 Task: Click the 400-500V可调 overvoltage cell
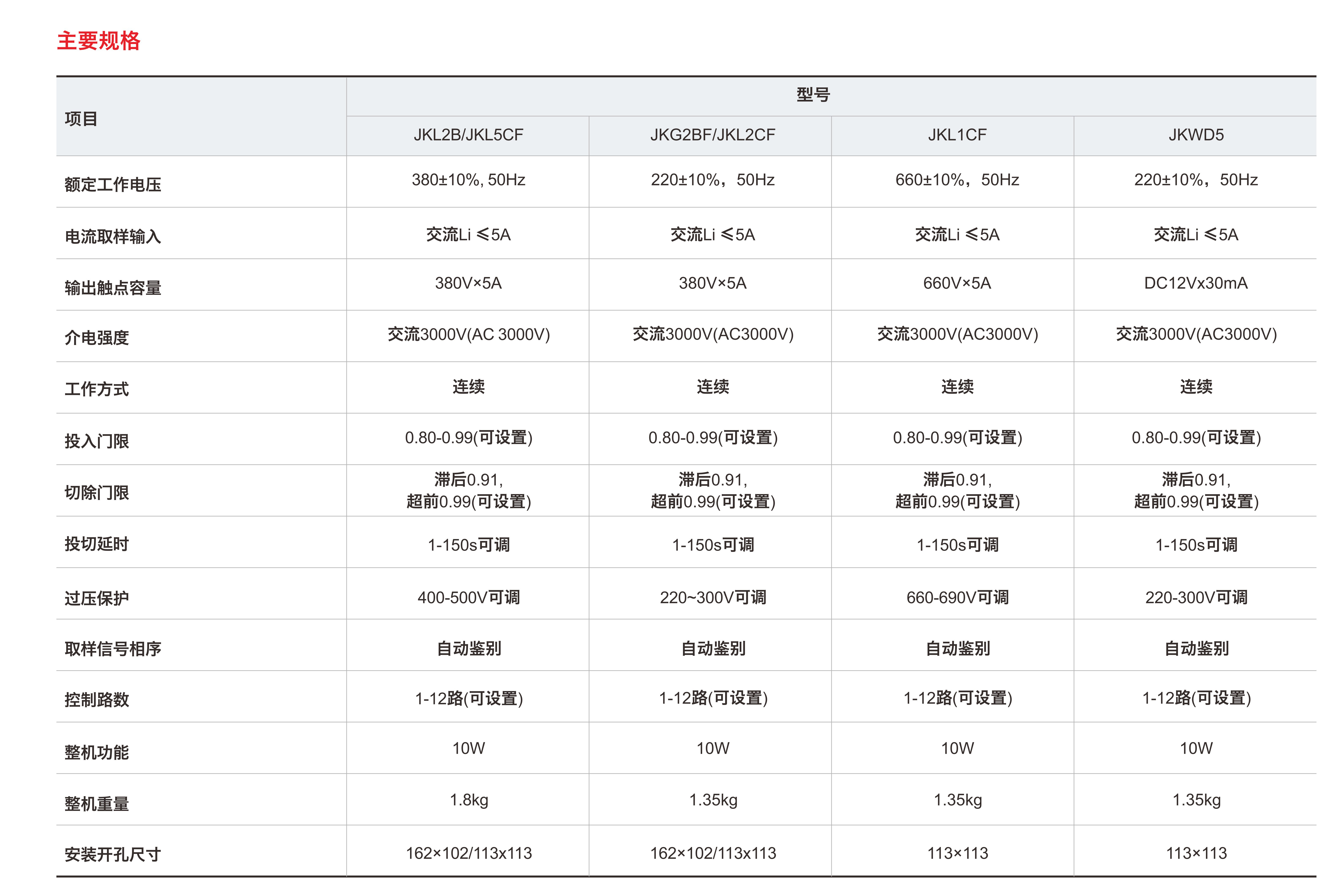(x=468, y=598)
